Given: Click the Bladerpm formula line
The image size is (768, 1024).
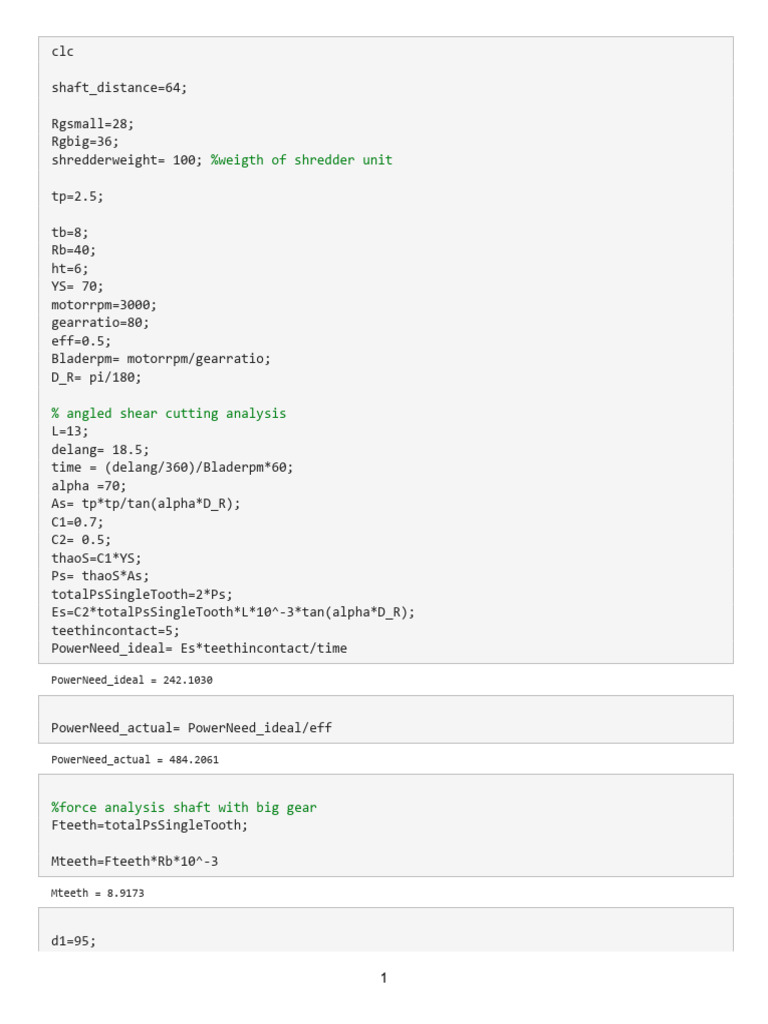Looking at the screenshot, I should coord(161,358).
